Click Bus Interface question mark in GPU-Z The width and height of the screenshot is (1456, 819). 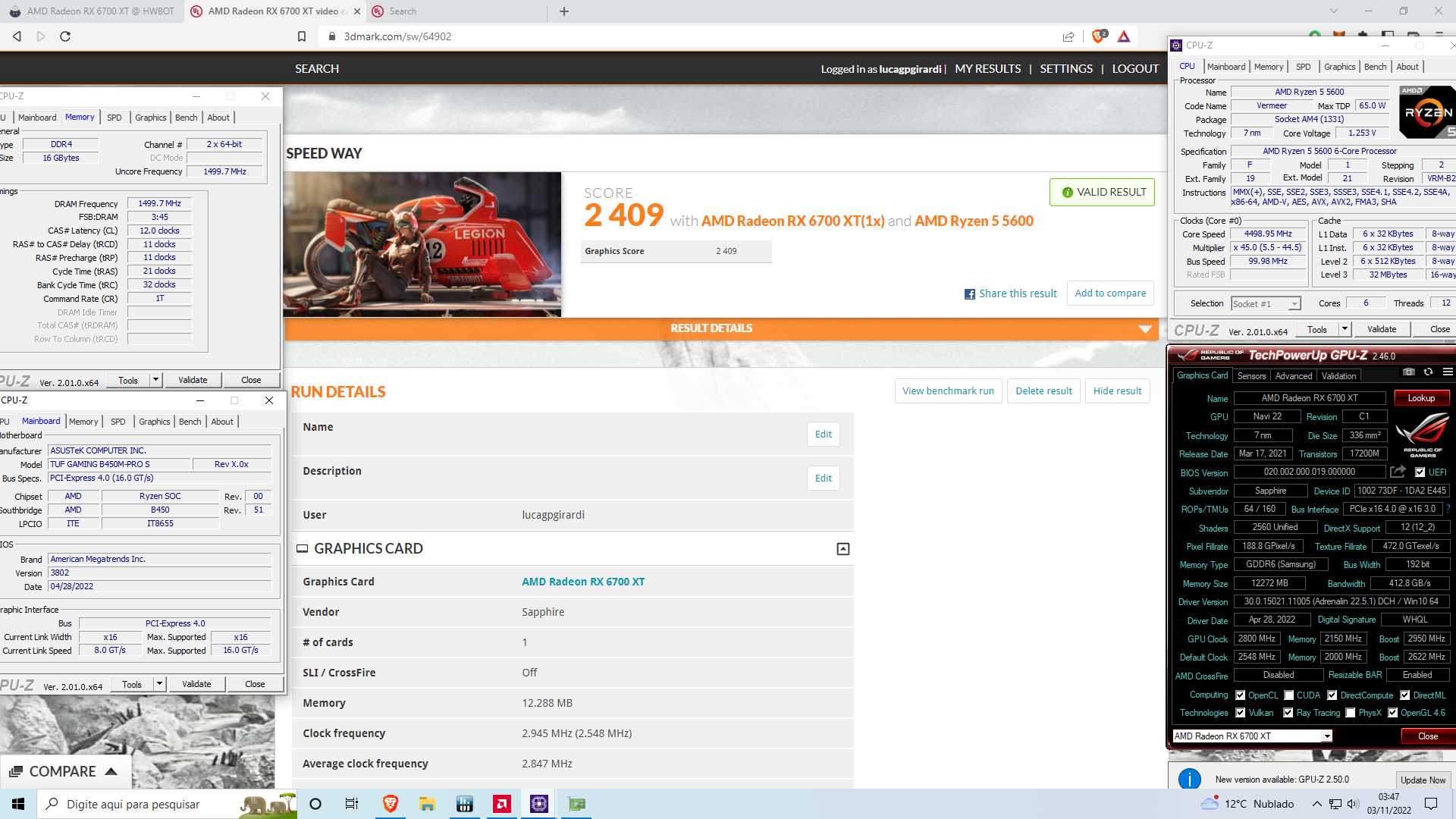(1448, 509)
